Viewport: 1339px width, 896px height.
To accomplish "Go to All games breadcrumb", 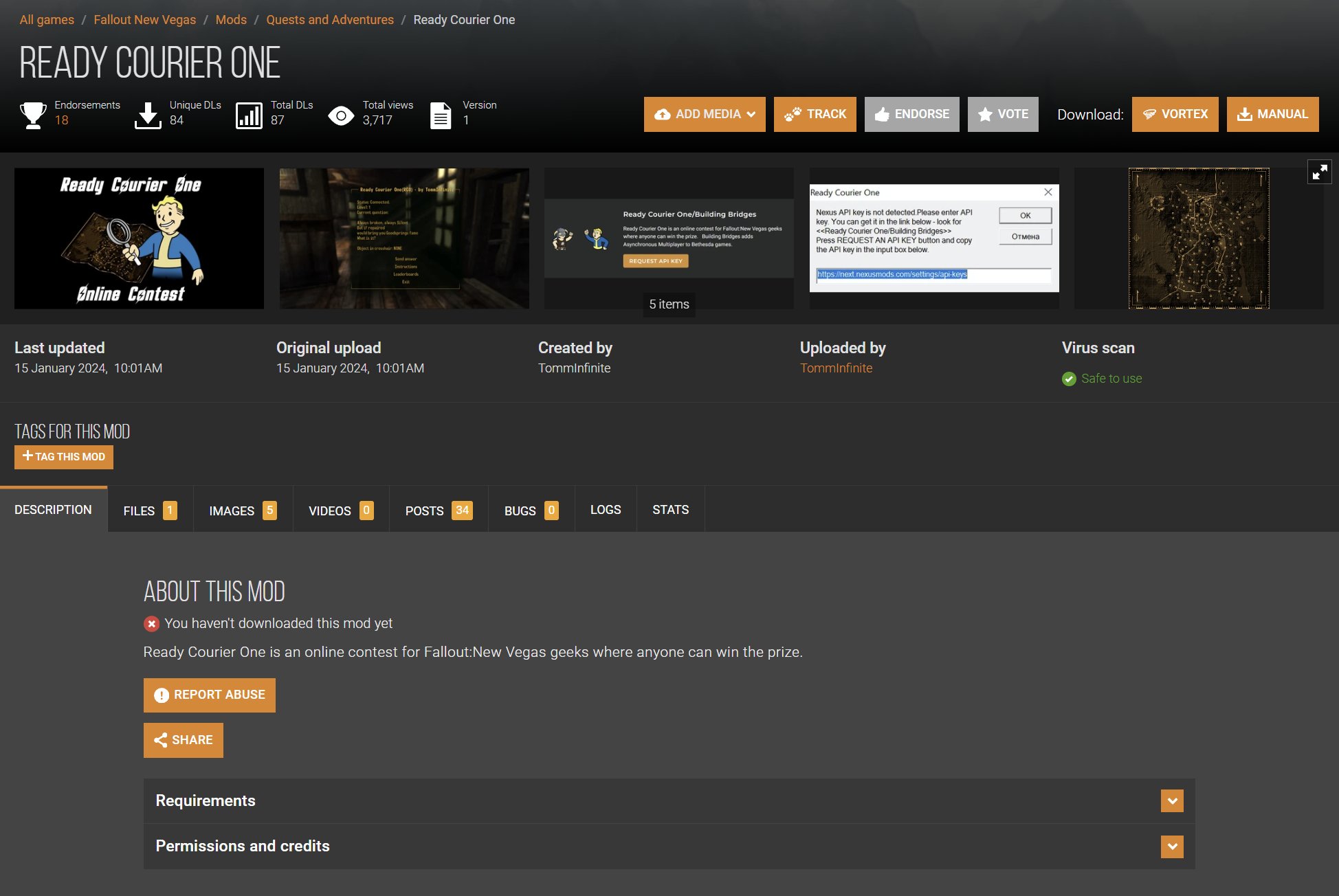I will coord(47,20).
